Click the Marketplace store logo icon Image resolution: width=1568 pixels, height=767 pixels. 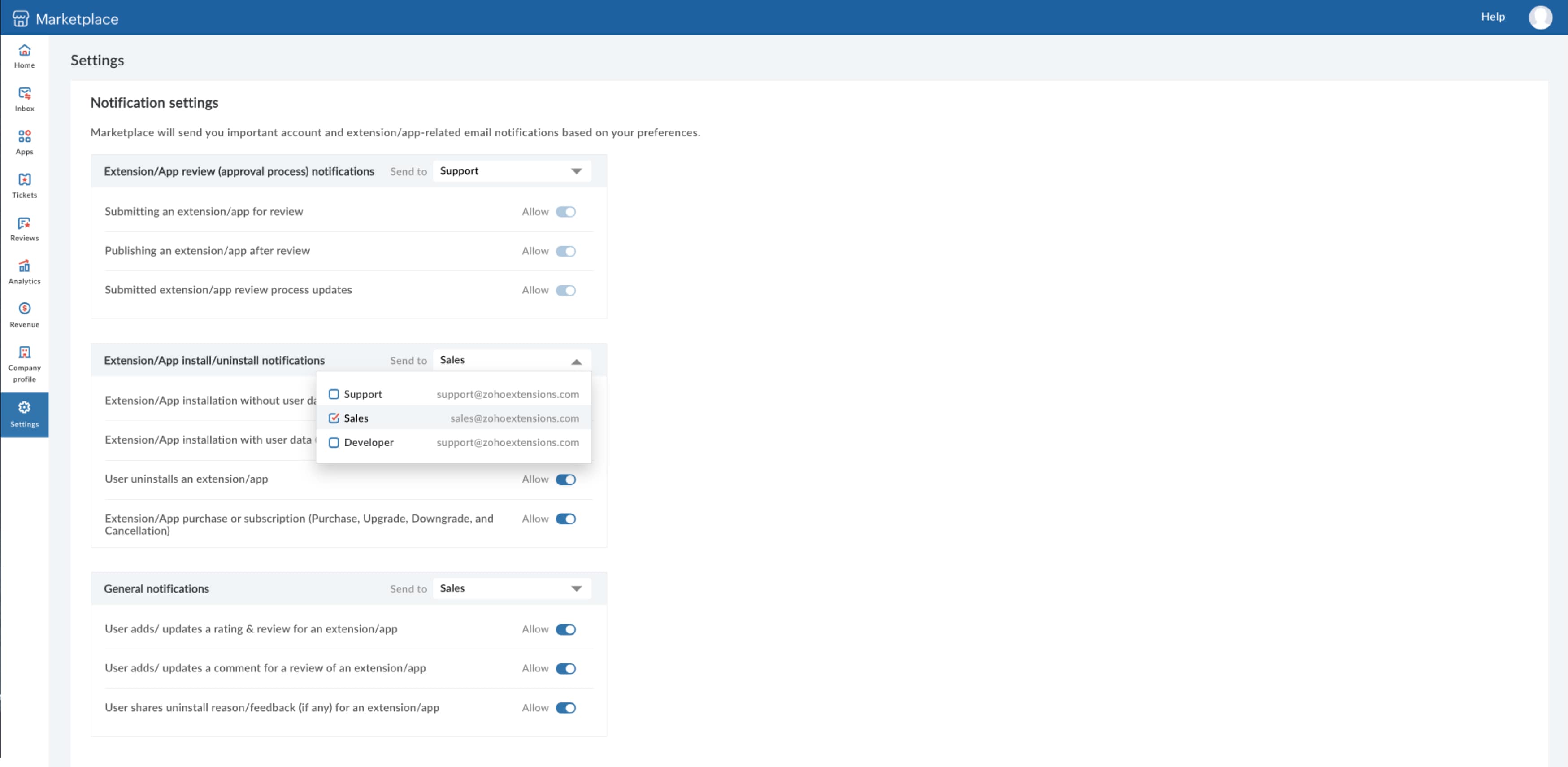(x=21, y=18)
